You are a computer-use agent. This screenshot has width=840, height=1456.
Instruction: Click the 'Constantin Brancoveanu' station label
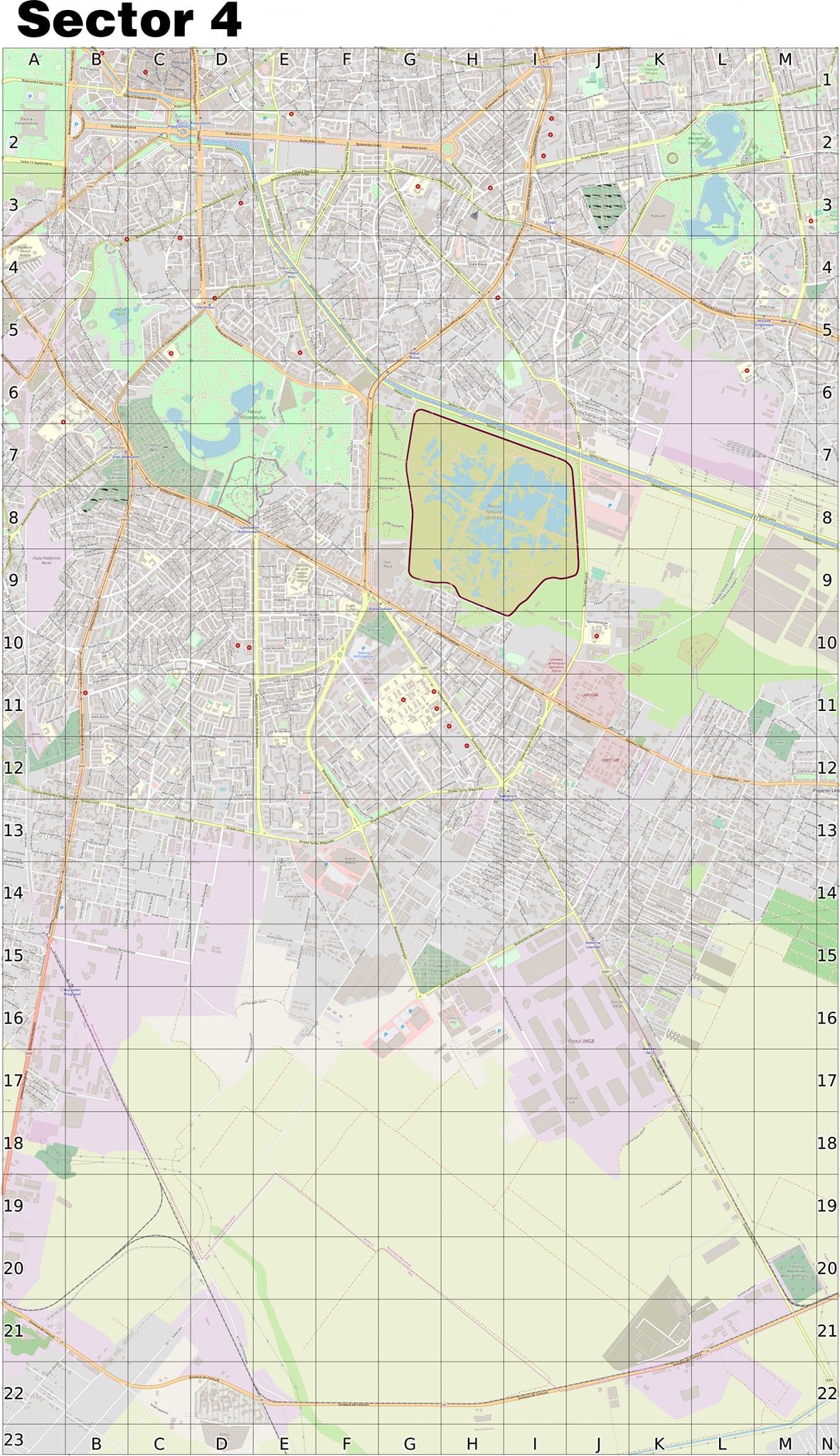[249, 530]
